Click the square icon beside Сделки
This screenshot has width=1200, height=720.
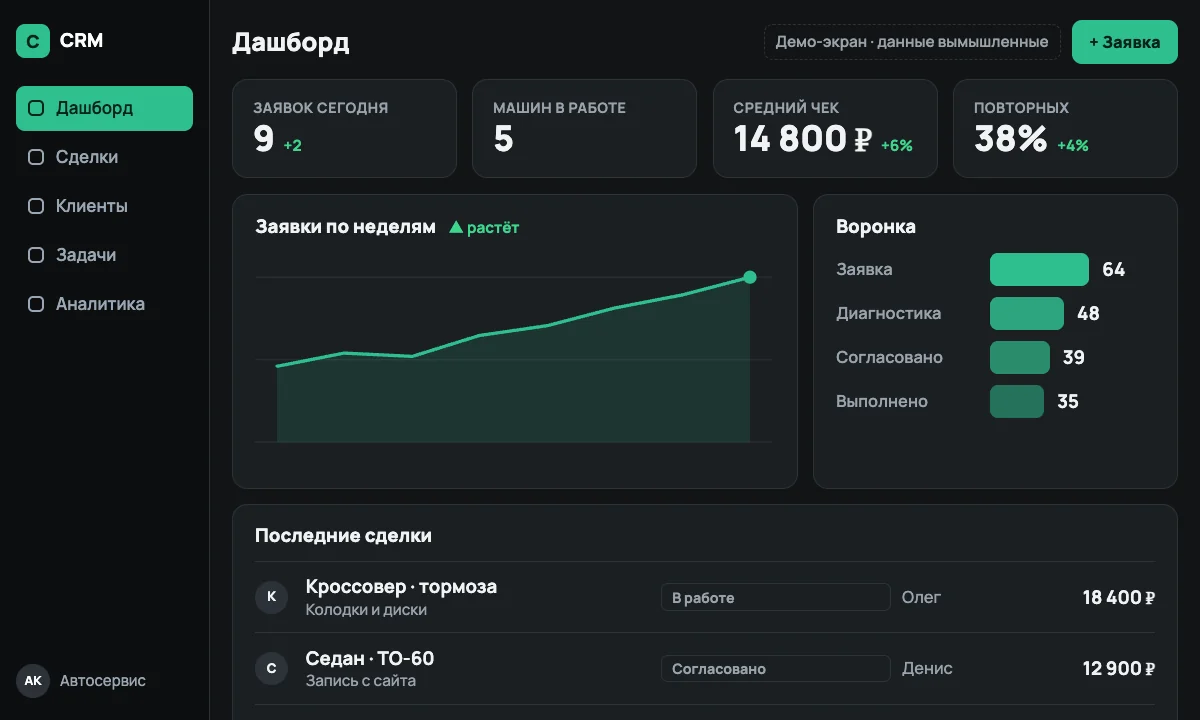(36, 157)
